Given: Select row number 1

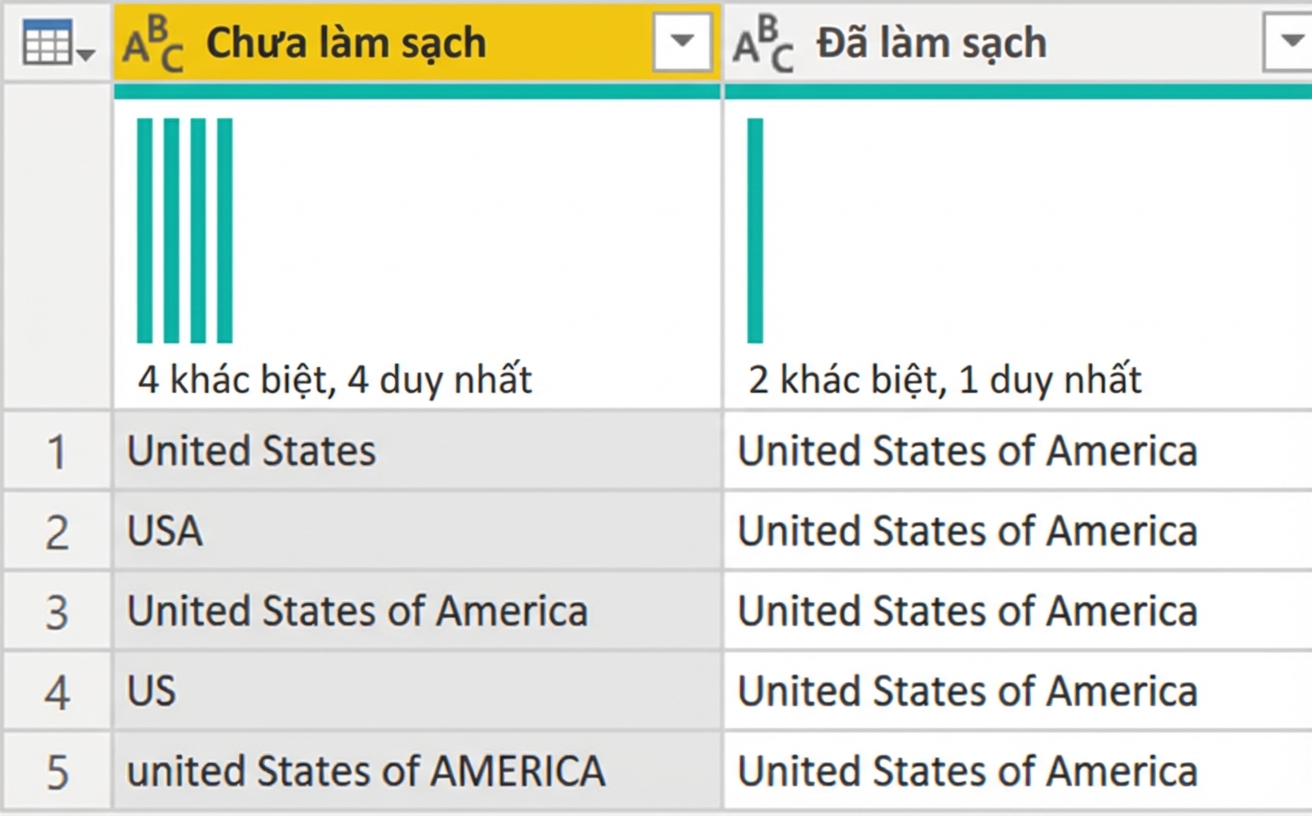Looking at the screenshot, I should click(x=57, y=452).
